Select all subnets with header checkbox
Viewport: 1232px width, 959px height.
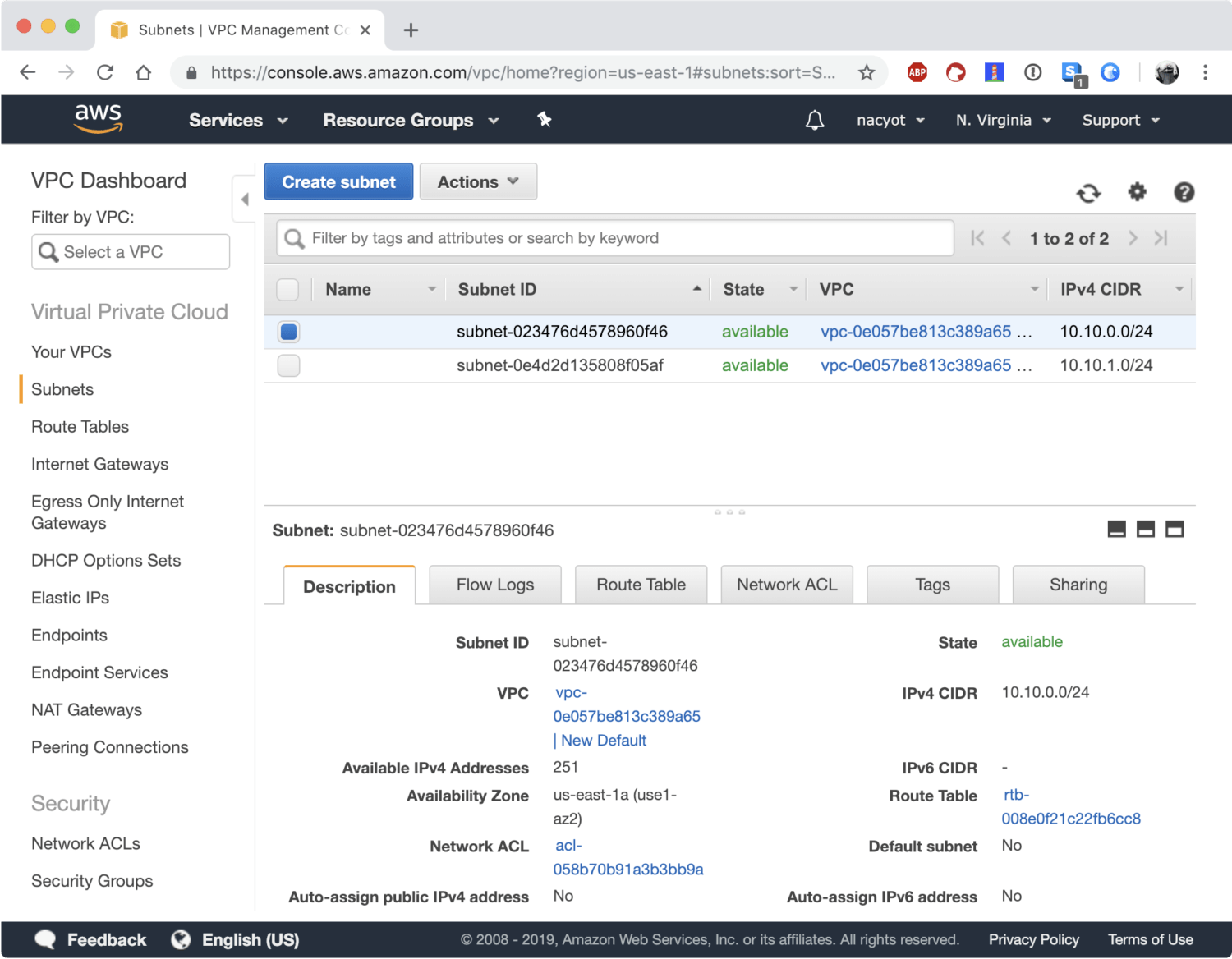pos(288,290)
